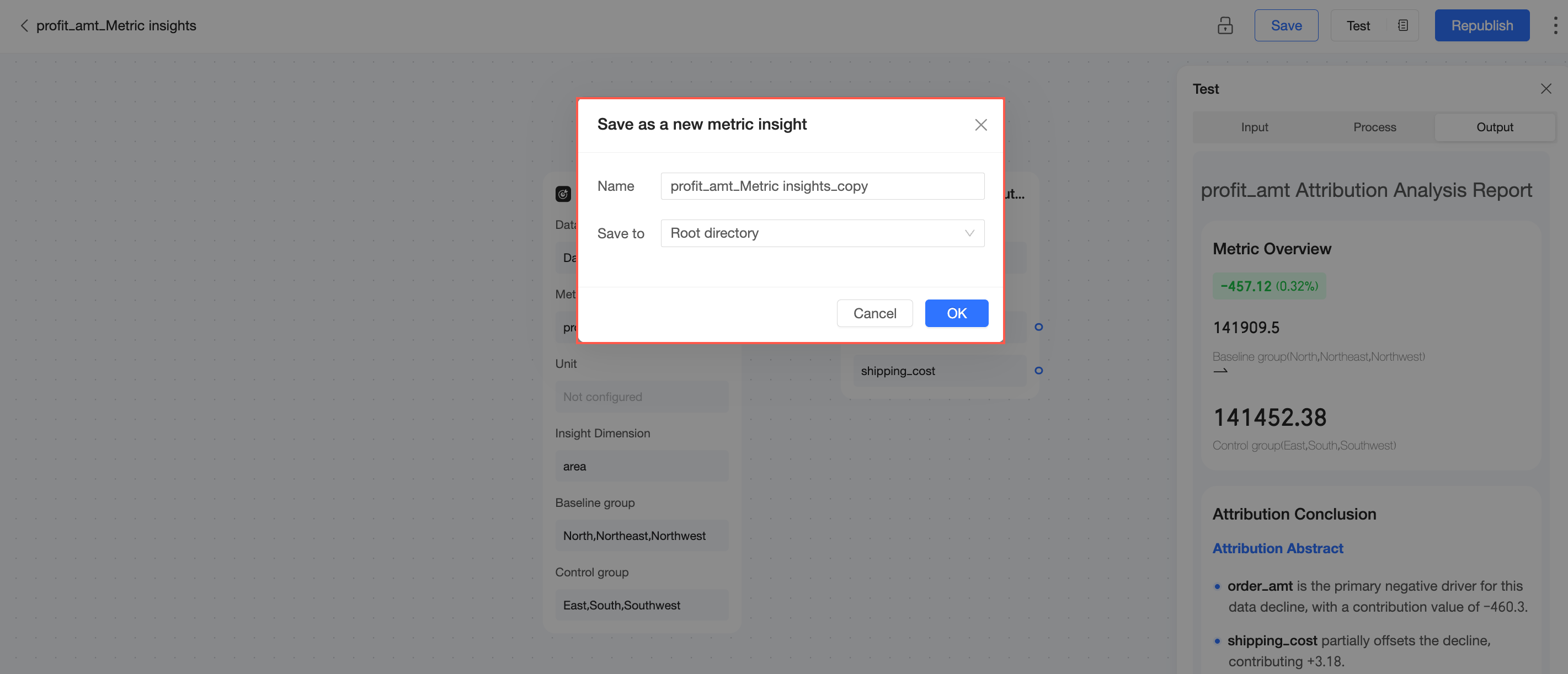
Task: Click the back arrow beside the page title
Action: pos(24,25)
